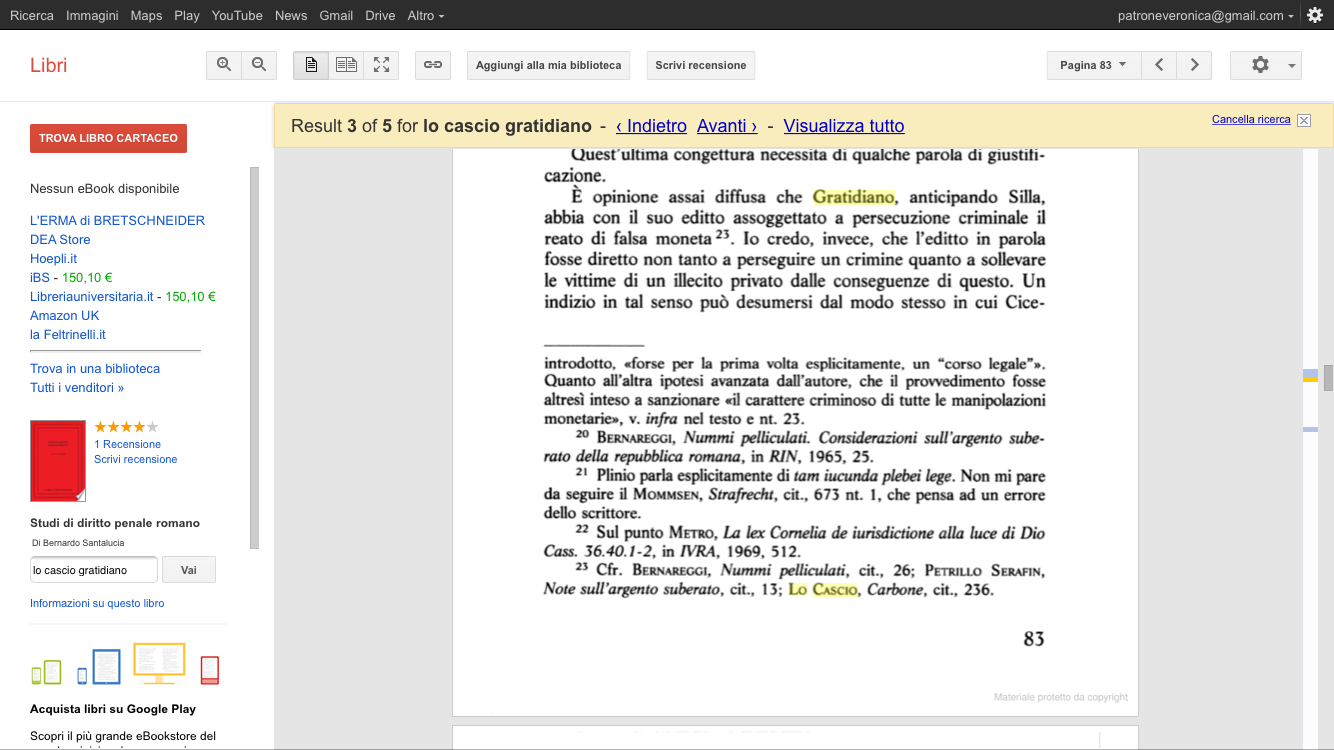Open L'ERMA di BRETSCHNEIDER seller link
This screenshot has width=1334, height=750.
click(117, 220)
